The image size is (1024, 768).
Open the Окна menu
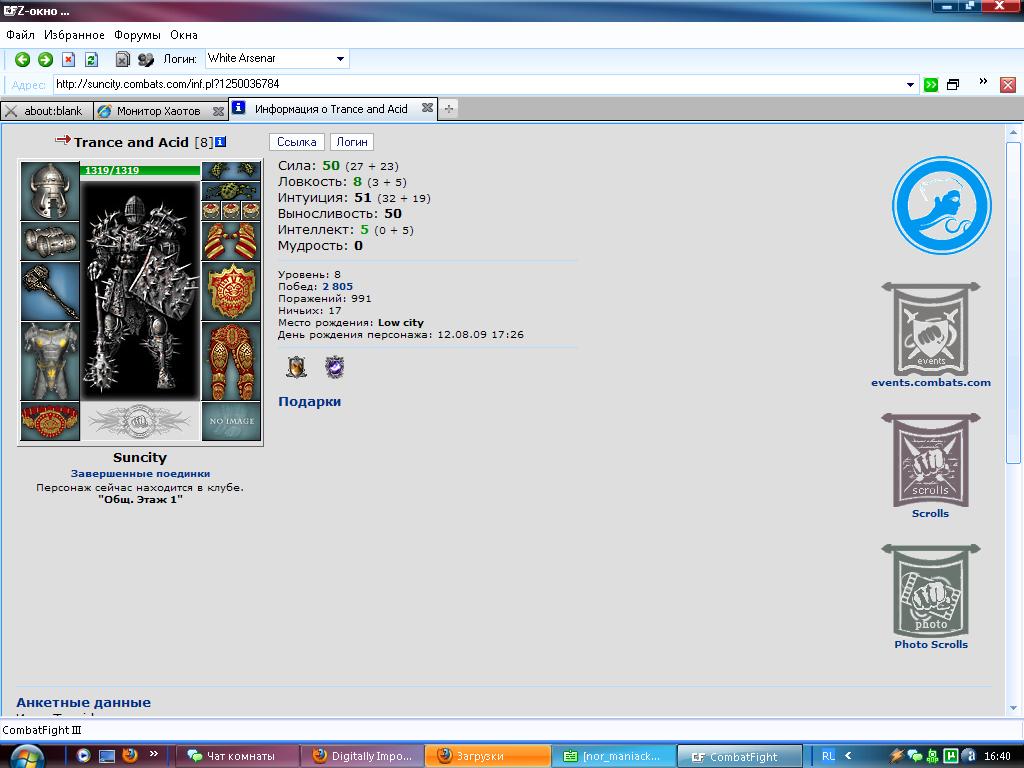[184, 35]
